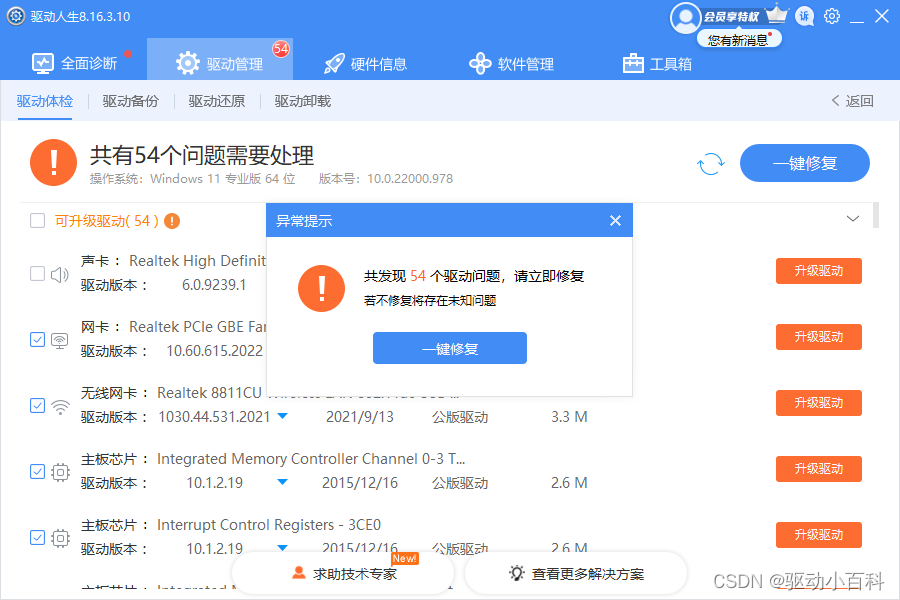Open version dropdown for Interrupt Control Registers
Image resolution: width=900 pixels, height=600 pixels.
[x=282, y=548]
